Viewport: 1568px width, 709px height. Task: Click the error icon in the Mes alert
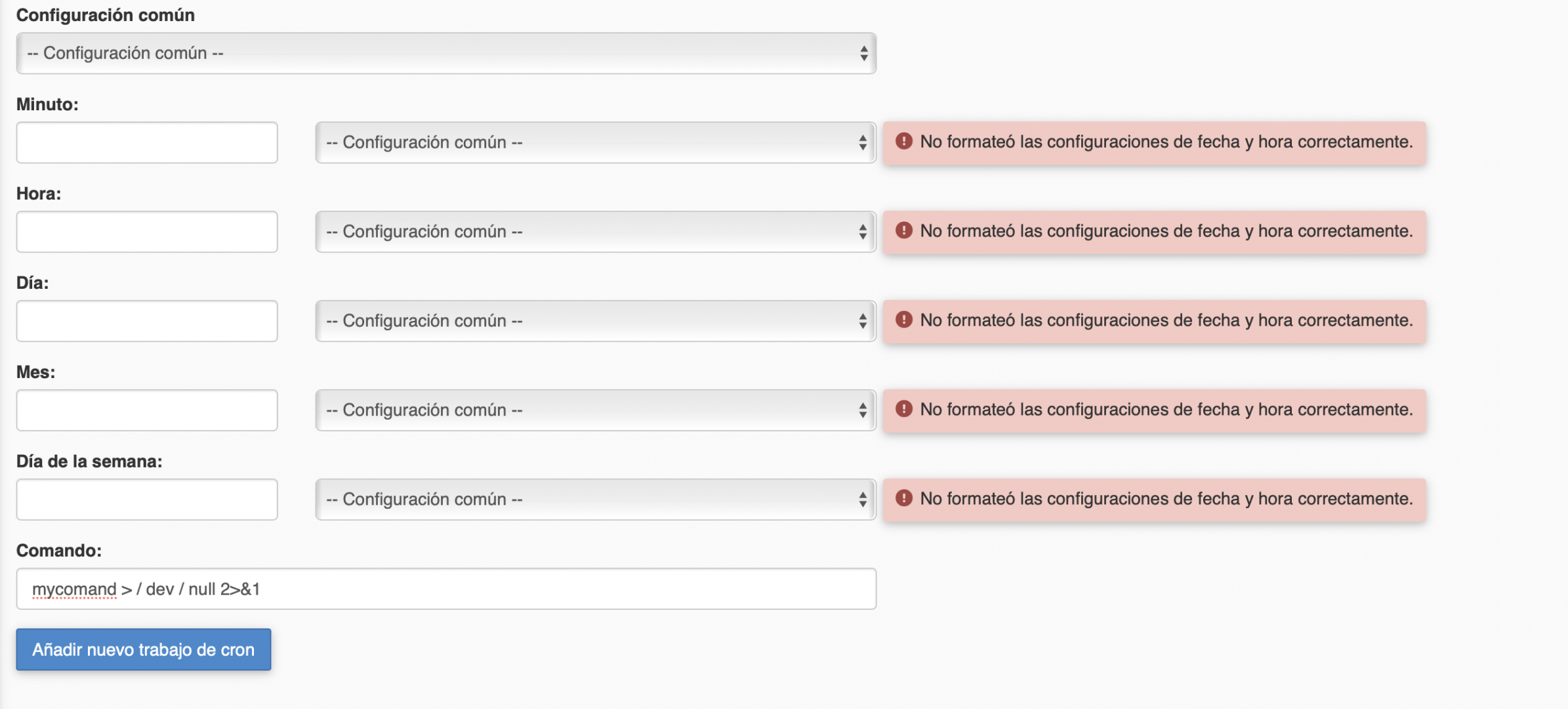click(x=903, y=409)
